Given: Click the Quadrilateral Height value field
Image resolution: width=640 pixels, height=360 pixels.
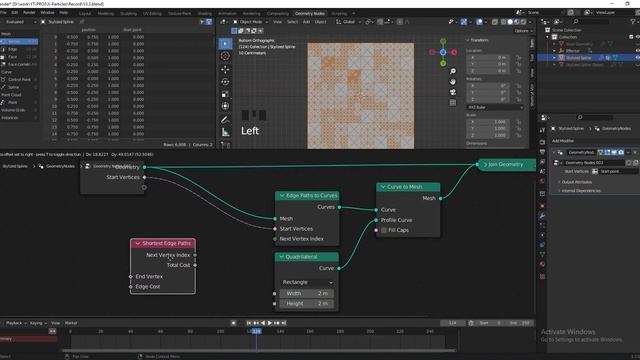Looking at the screenshot, I should (307, 304).
